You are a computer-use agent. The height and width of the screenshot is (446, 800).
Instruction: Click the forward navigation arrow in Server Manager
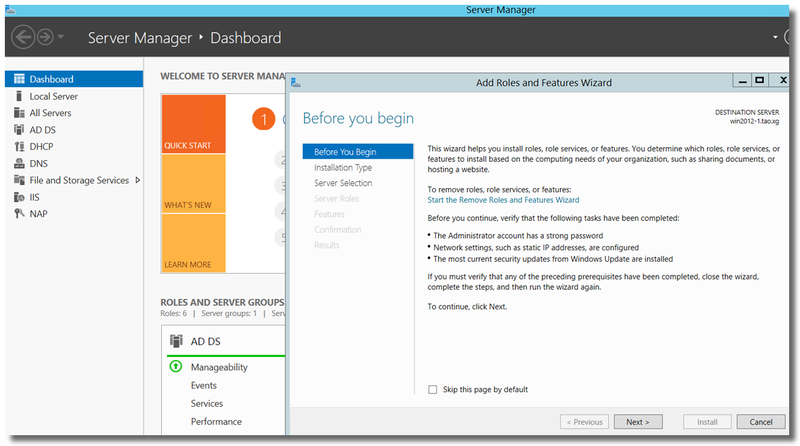pyautogui.click(x=45, y=37)
